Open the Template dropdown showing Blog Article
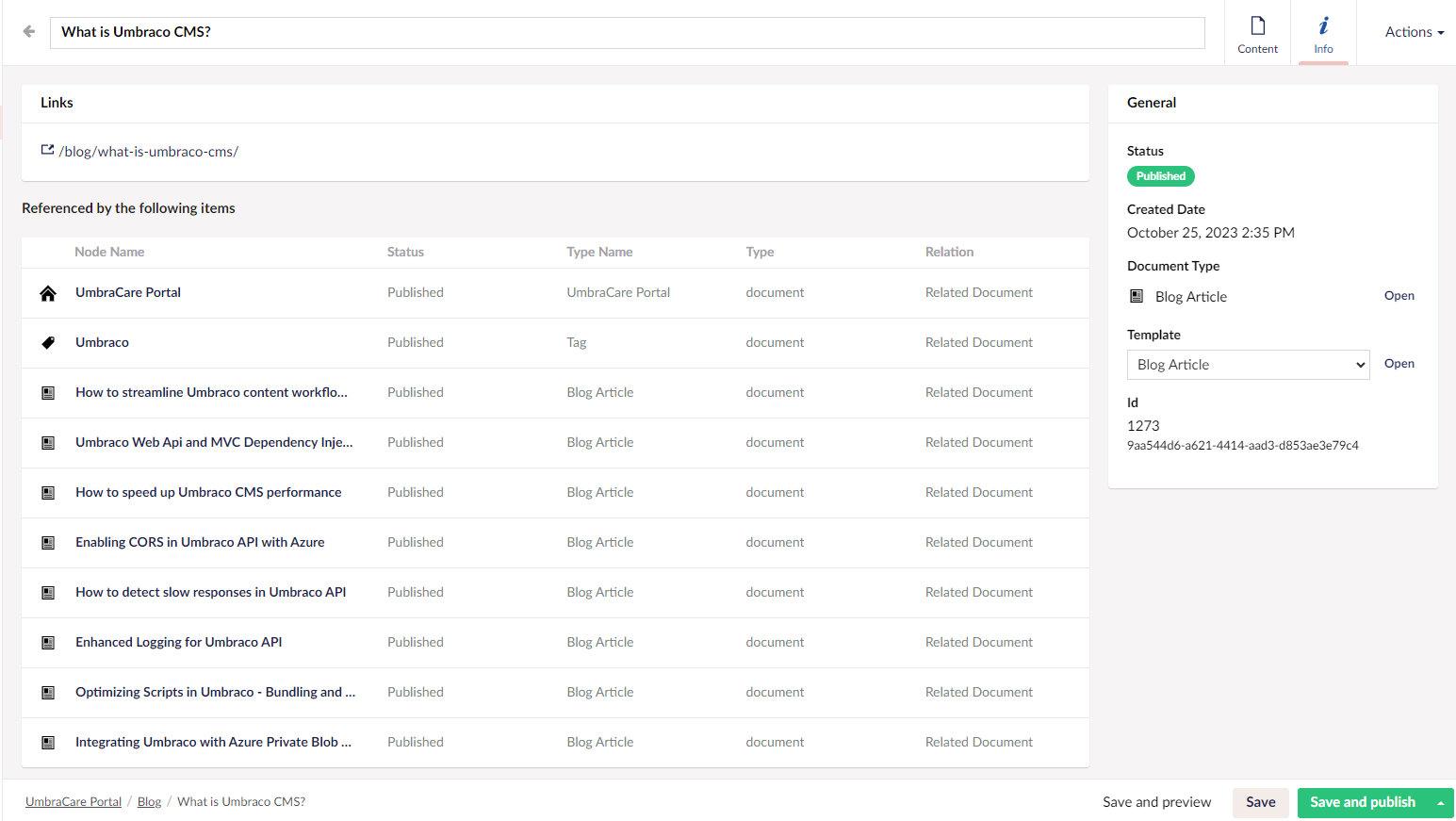Image resolution: width=1456 pixels, height=821 pixels. [1248, 364]
